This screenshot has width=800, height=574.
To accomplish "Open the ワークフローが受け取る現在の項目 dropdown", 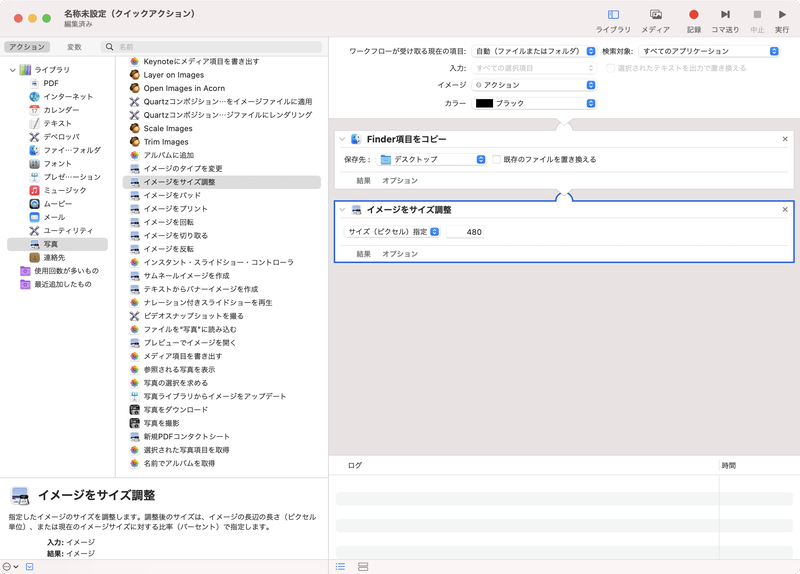I will click(534, 51).
